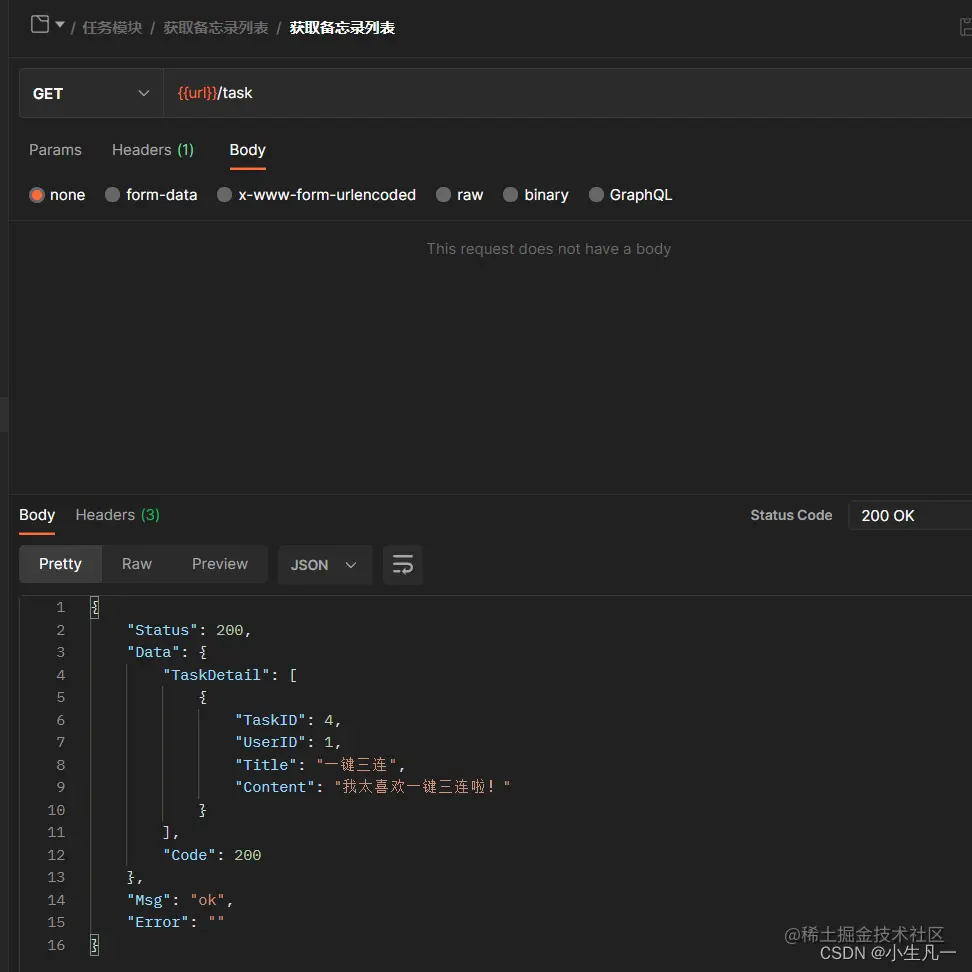Select the binary radio button
Viewport: 972px width, 972px height.
coord(510,195)
